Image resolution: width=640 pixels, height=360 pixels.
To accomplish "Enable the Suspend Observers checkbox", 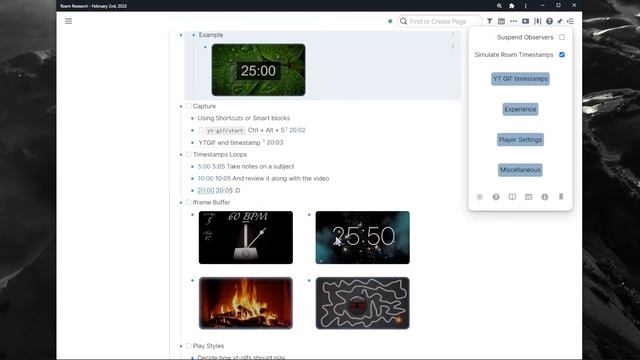I will pos(562,37).
